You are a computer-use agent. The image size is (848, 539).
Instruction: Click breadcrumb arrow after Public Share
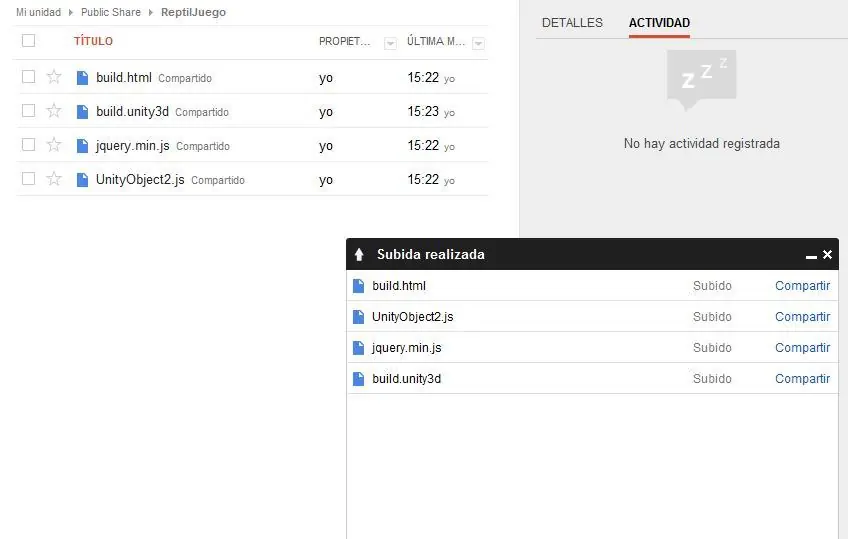[150, 12]
